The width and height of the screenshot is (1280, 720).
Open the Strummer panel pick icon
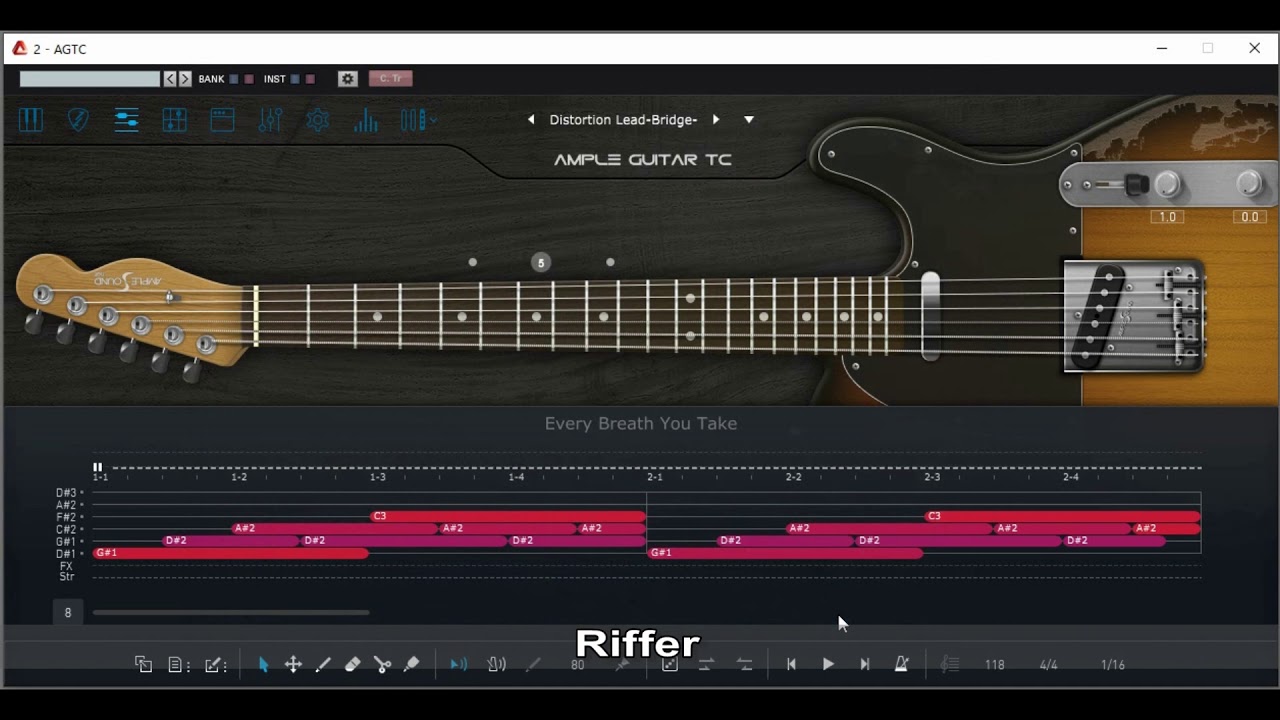tap(78, 120)
